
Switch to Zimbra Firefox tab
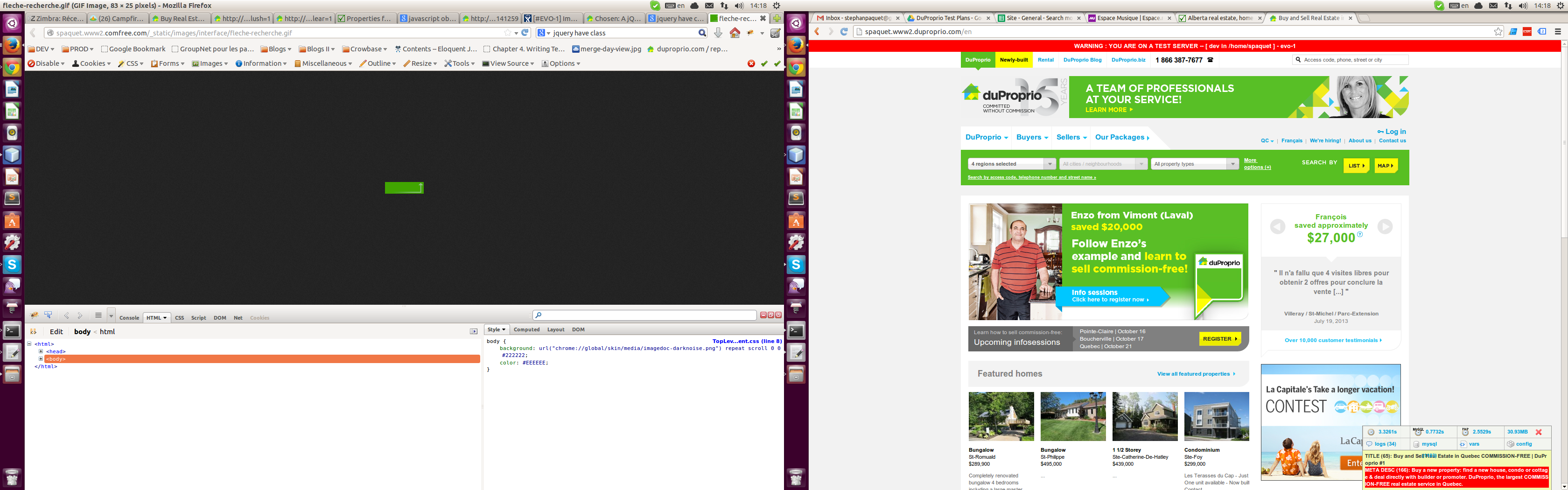pyautogui.click(x=56, y=19)
